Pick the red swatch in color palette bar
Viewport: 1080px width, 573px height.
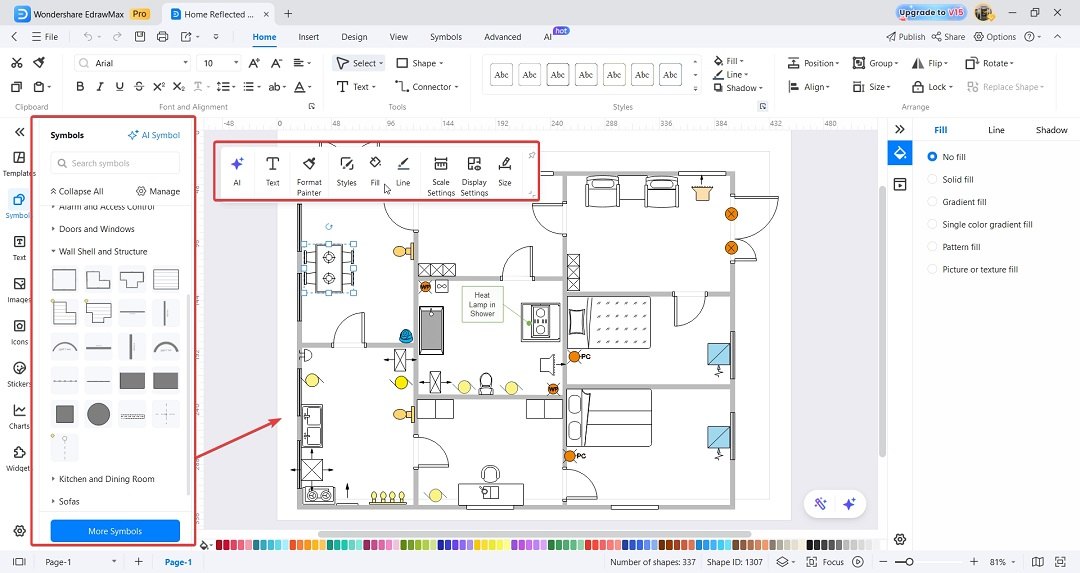220,545
